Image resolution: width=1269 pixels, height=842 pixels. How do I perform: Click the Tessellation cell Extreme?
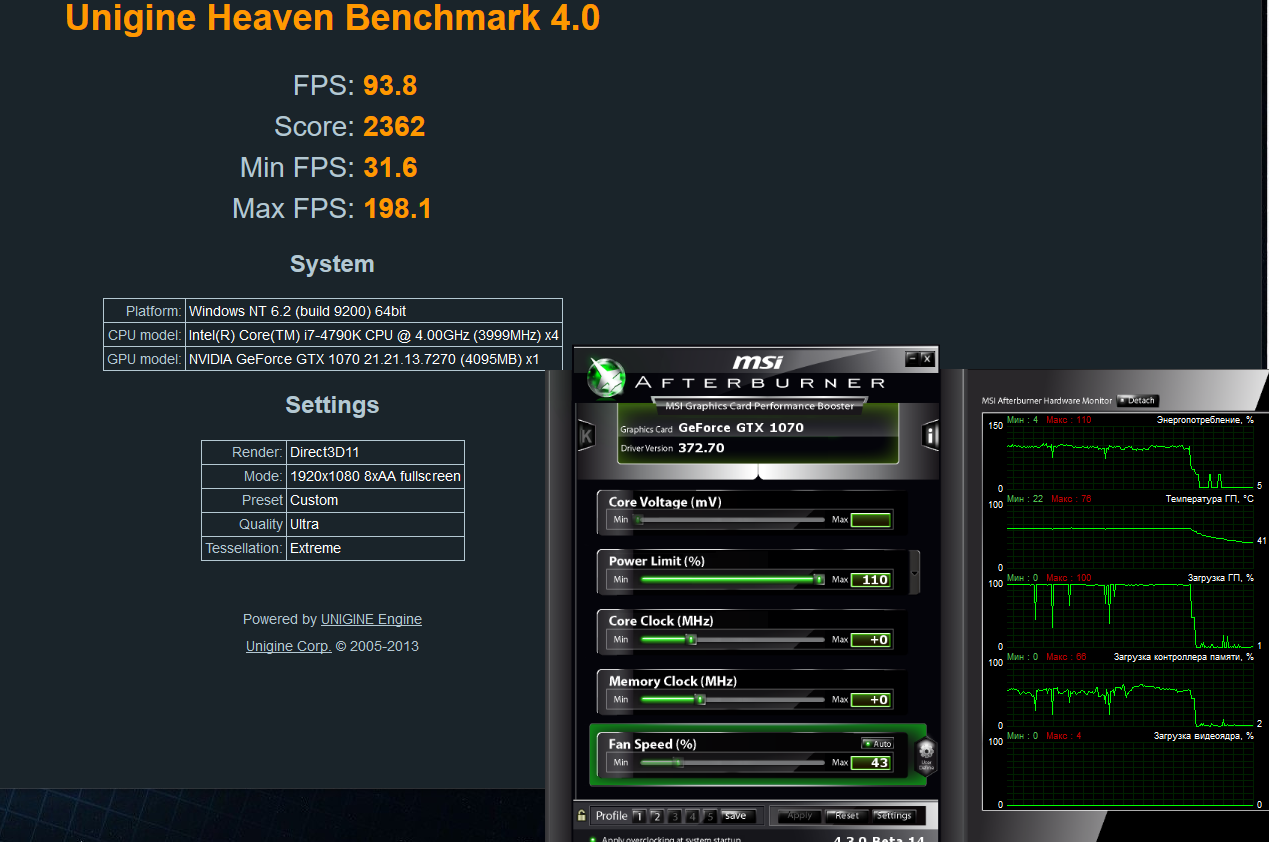[375, 548]
